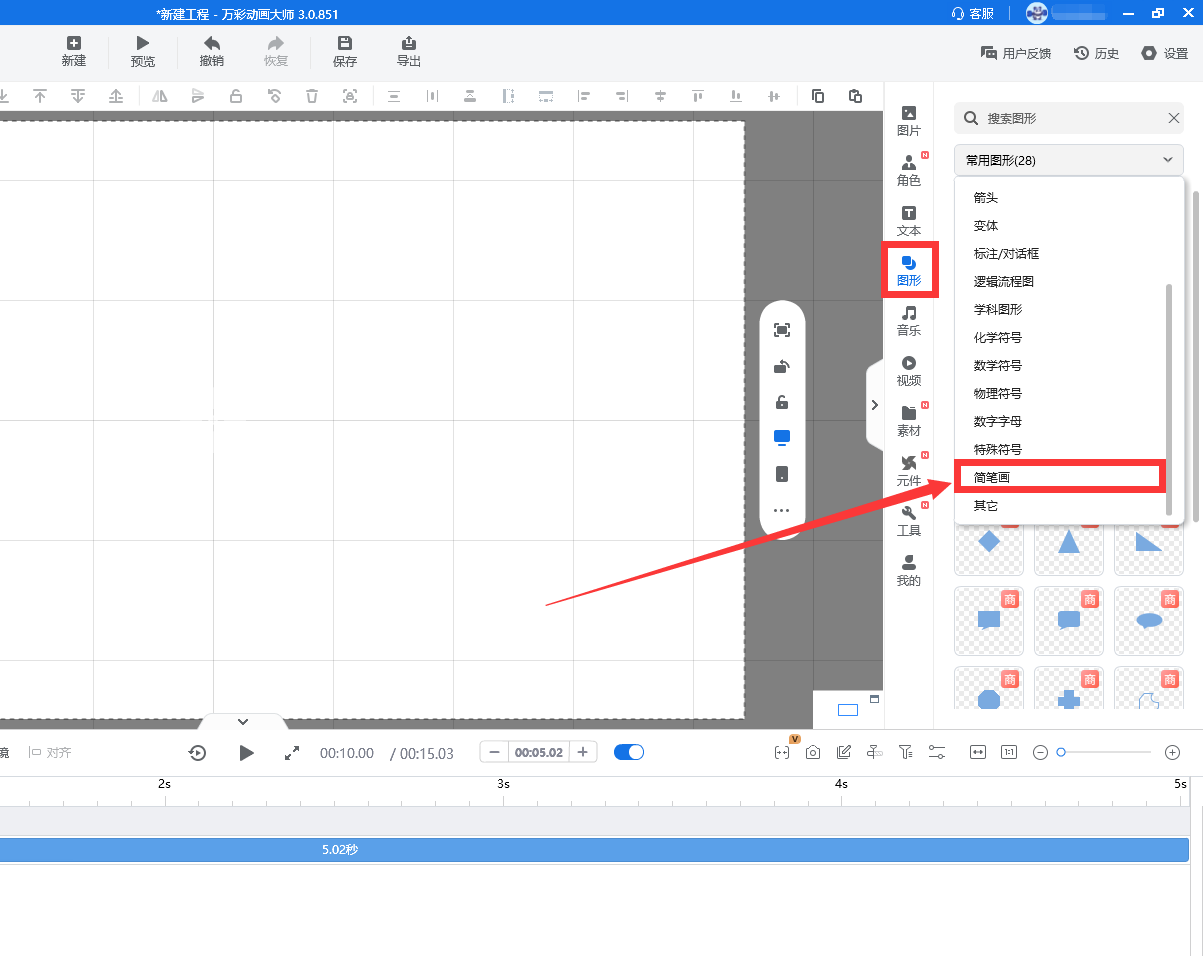Select the desktop landscape display icon
Viewport: 1203px width, 956px height.
[x=782, y=438]
